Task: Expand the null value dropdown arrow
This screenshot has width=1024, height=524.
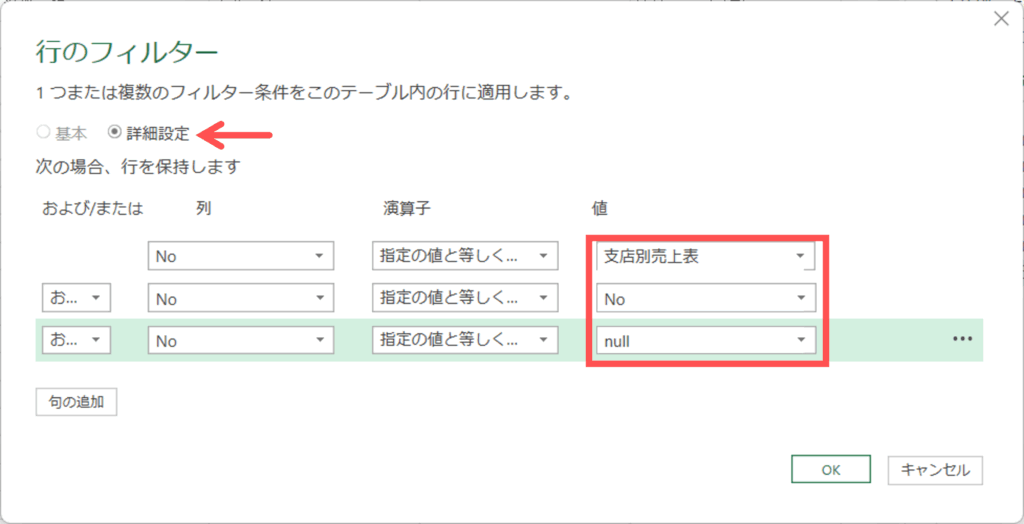Action: click(x=800, y=341)
